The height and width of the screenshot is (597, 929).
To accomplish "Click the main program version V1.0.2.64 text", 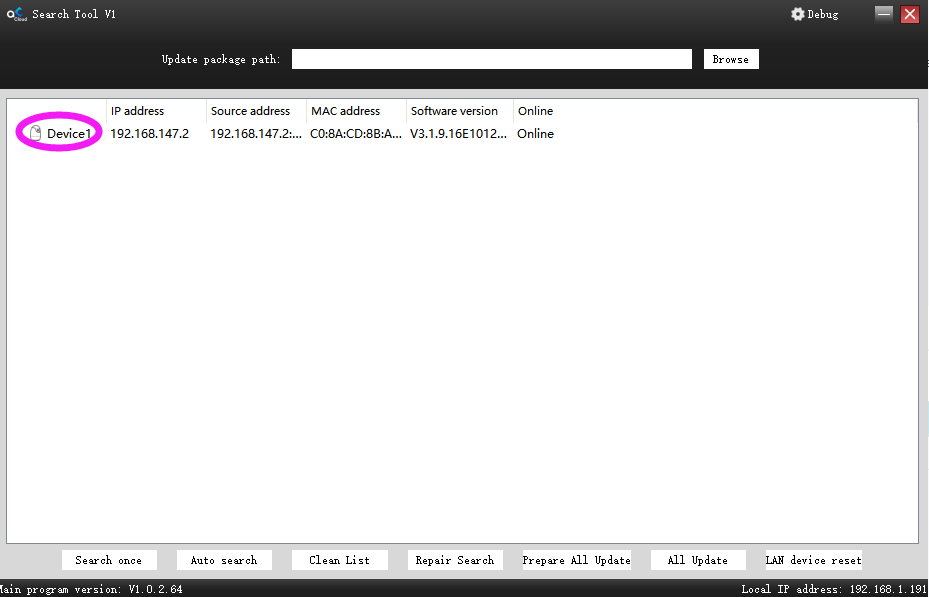I will click(x=91, y=589).
